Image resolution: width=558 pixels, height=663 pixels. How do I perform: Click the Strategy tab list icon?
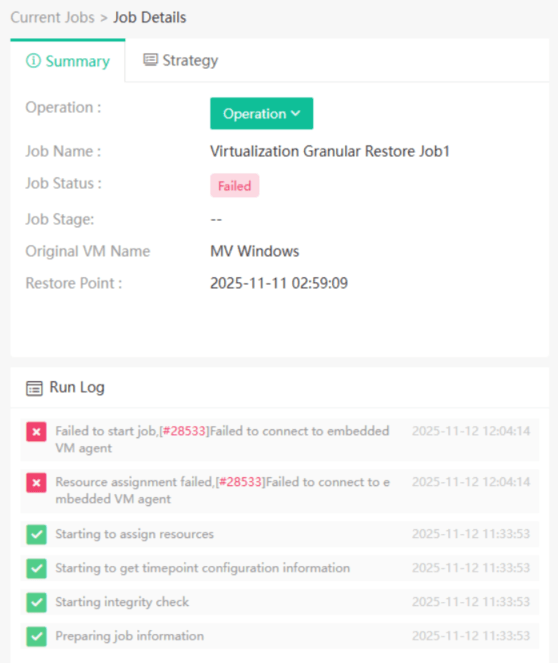[x=150, y=60]
